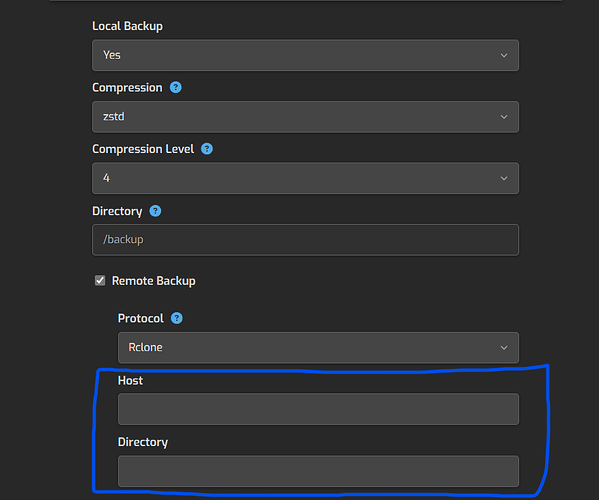Click the Host field label
The width and height of the screenshot is (599, 500).
point(130,380)
